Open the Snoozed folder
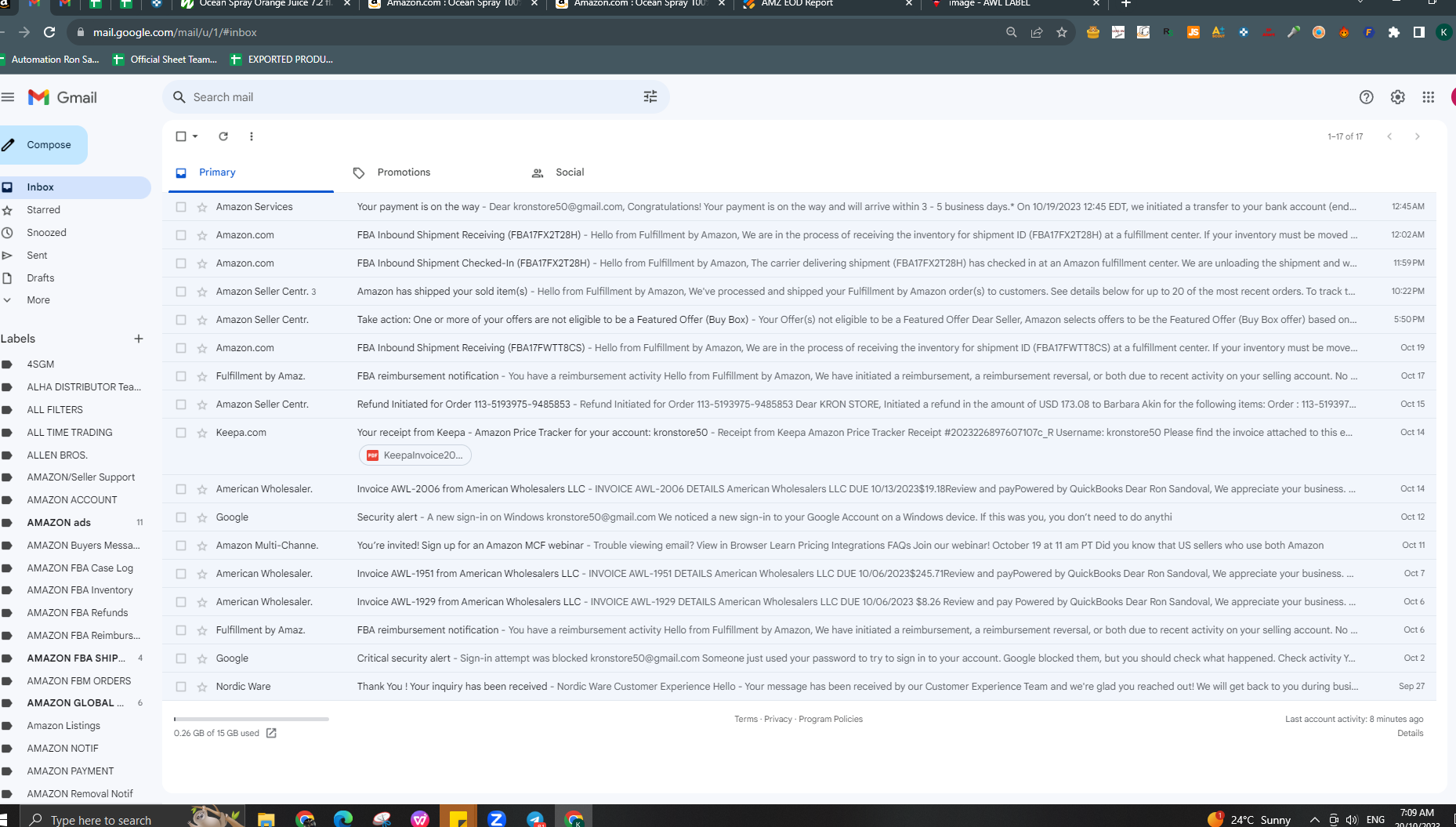1456x827 pixels. click(46, 233)
